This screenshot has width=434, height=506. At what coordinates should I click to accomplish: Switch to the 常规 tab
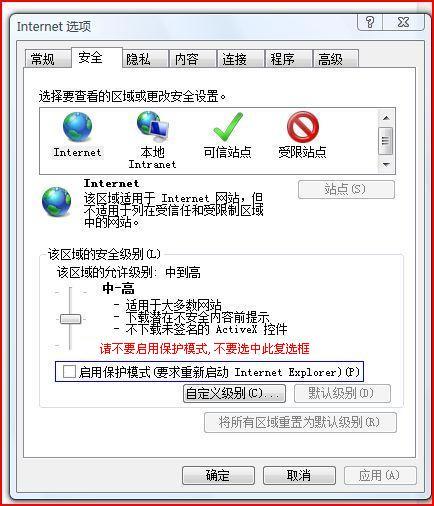(43, 59)
